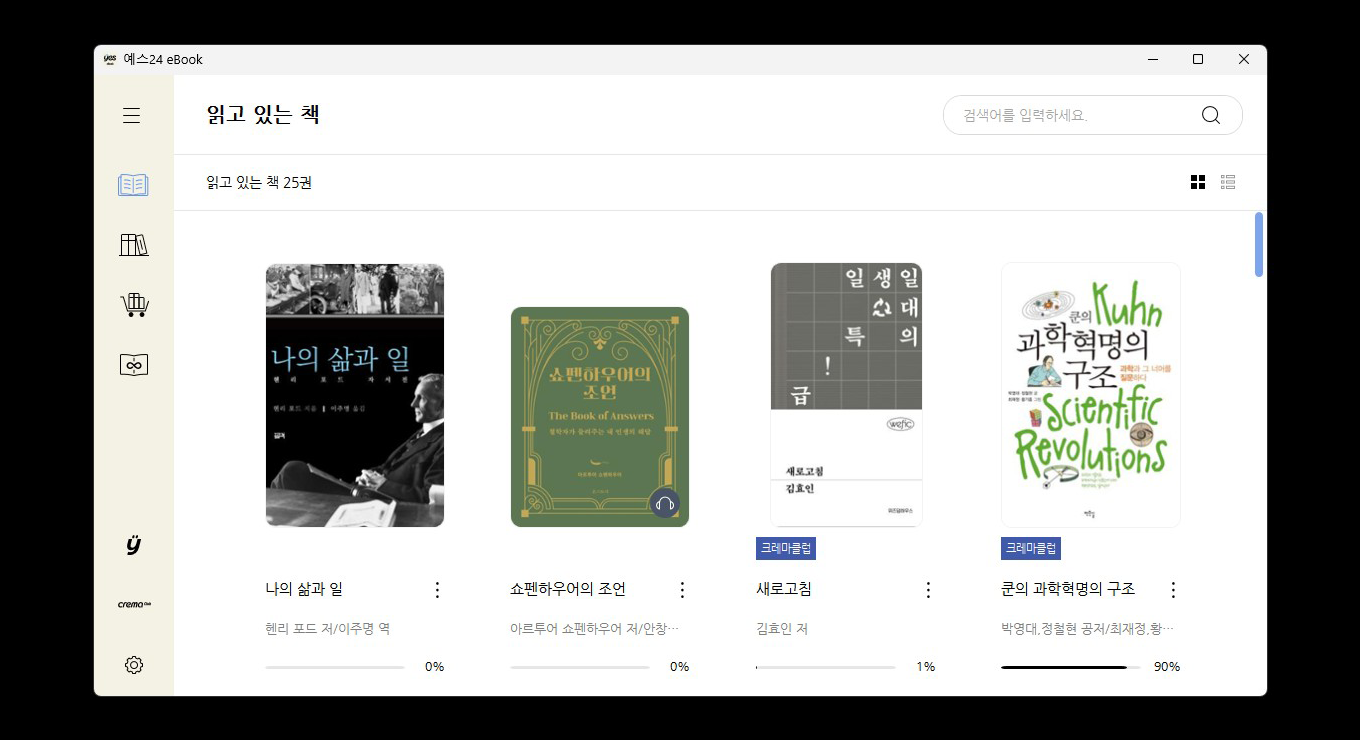Viewport: 1360px width, 740px height.
Task: Click the crema club logo icon
Action: coord(134,604)
